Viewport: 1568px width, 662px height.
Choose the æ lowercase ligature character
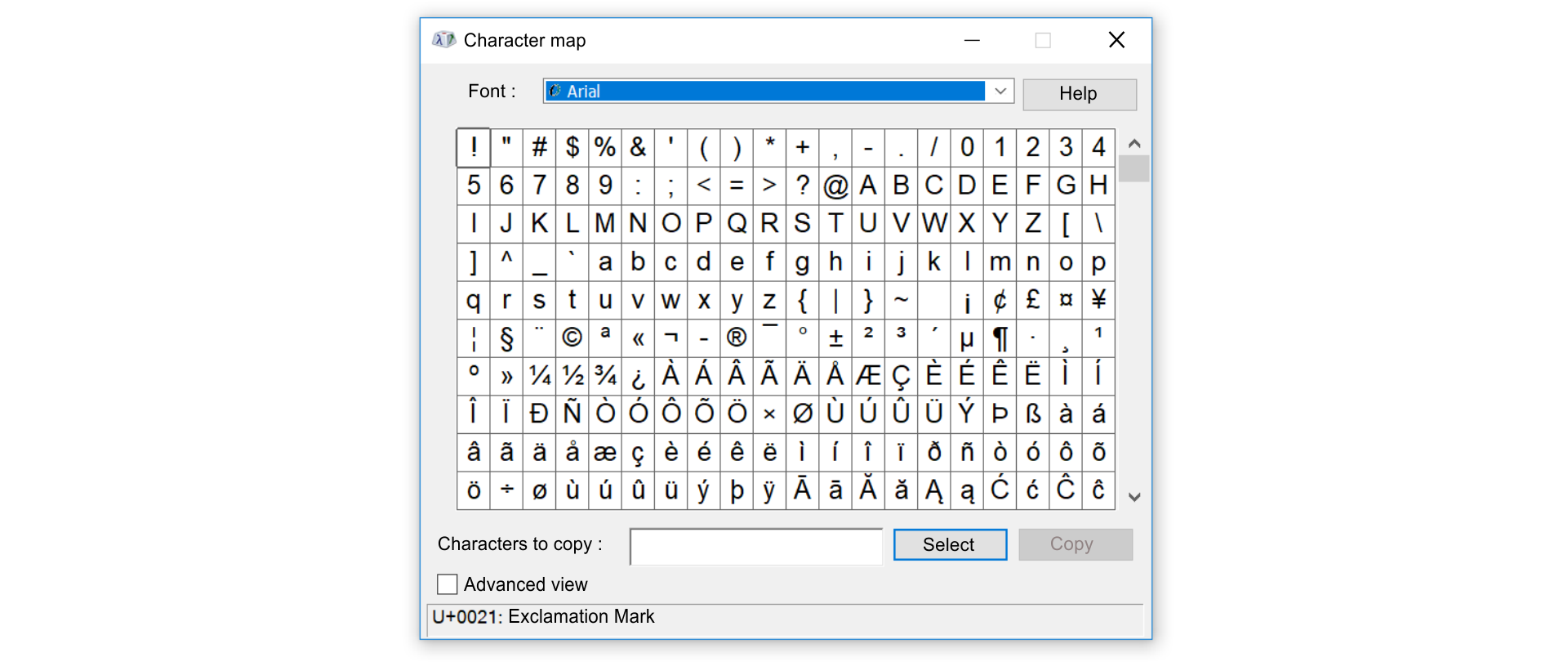click(605, 452)
